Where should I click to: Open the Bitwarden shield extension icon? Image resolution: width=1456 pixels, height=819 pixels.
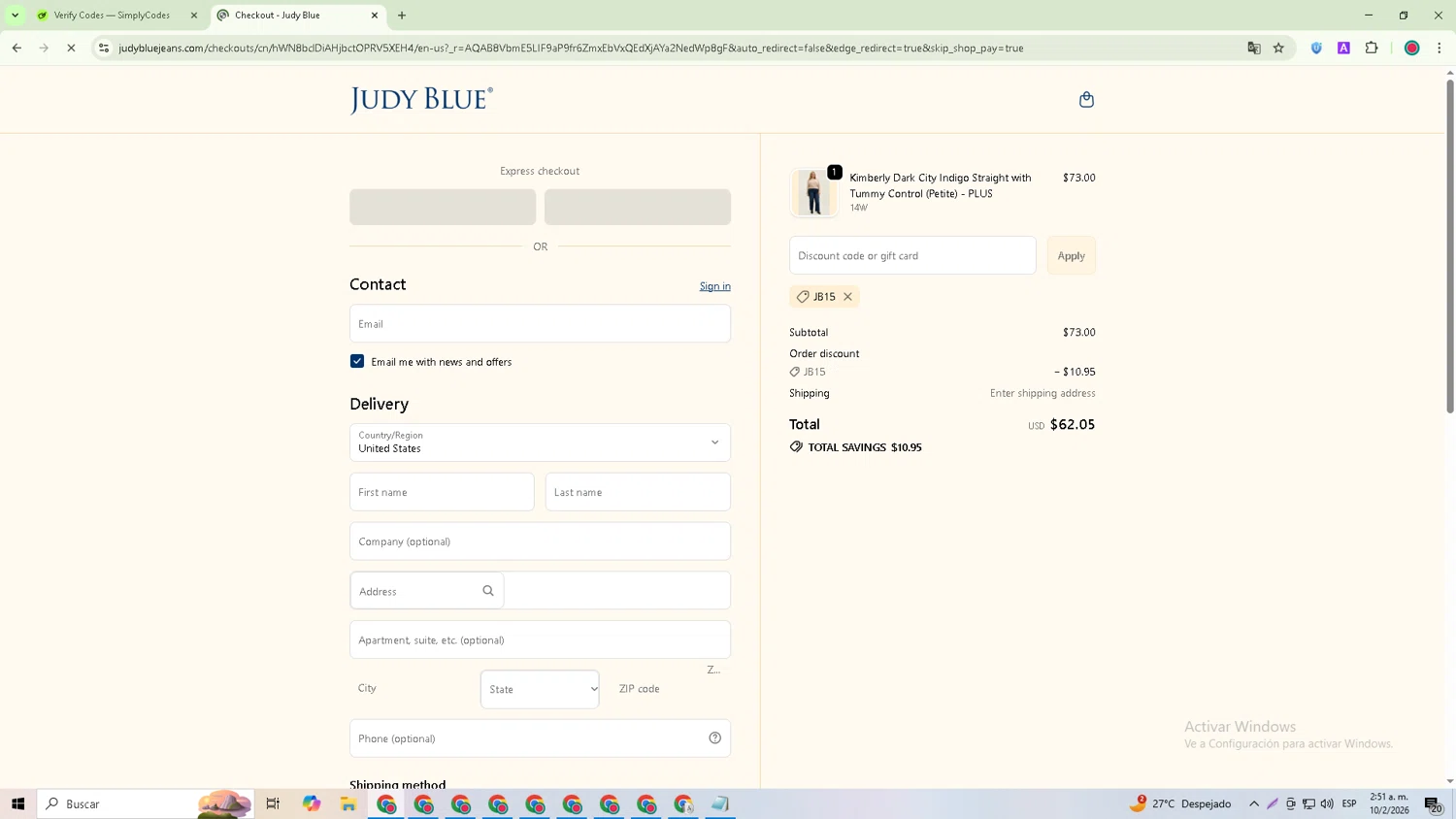pyautogui.click(x=1316, y=48)
